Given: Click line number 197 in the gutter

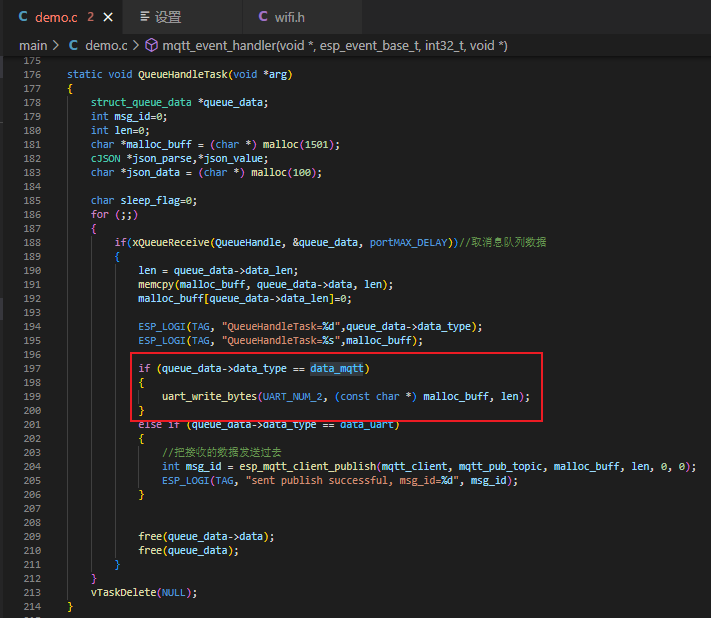Looking at the screenshot, I should [x=32, y=369].
